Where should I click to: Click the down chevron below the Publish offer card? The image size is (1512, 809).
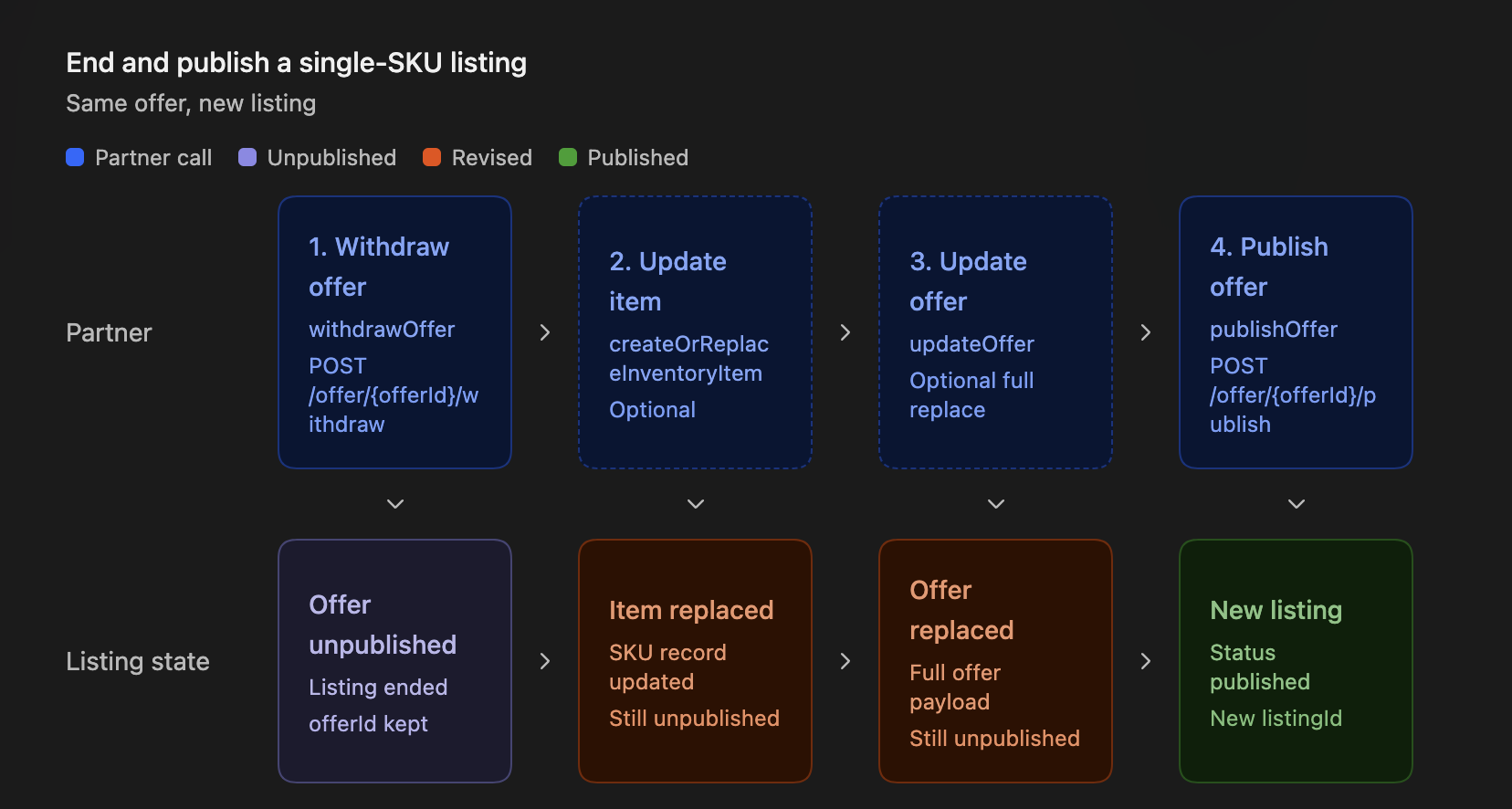1297,504
